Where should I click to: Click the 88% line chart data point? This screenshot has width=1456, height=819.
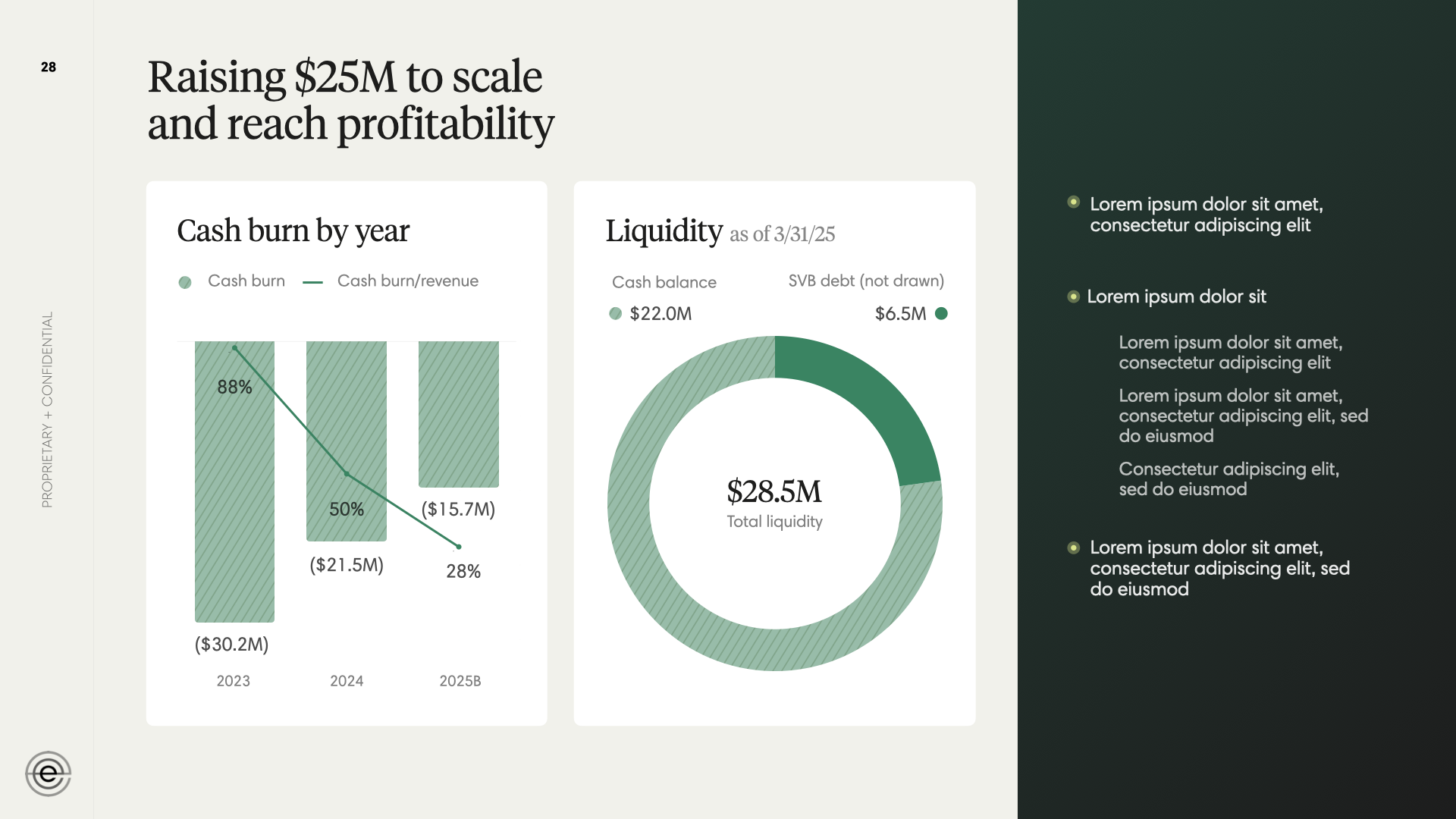pos(235,348)
